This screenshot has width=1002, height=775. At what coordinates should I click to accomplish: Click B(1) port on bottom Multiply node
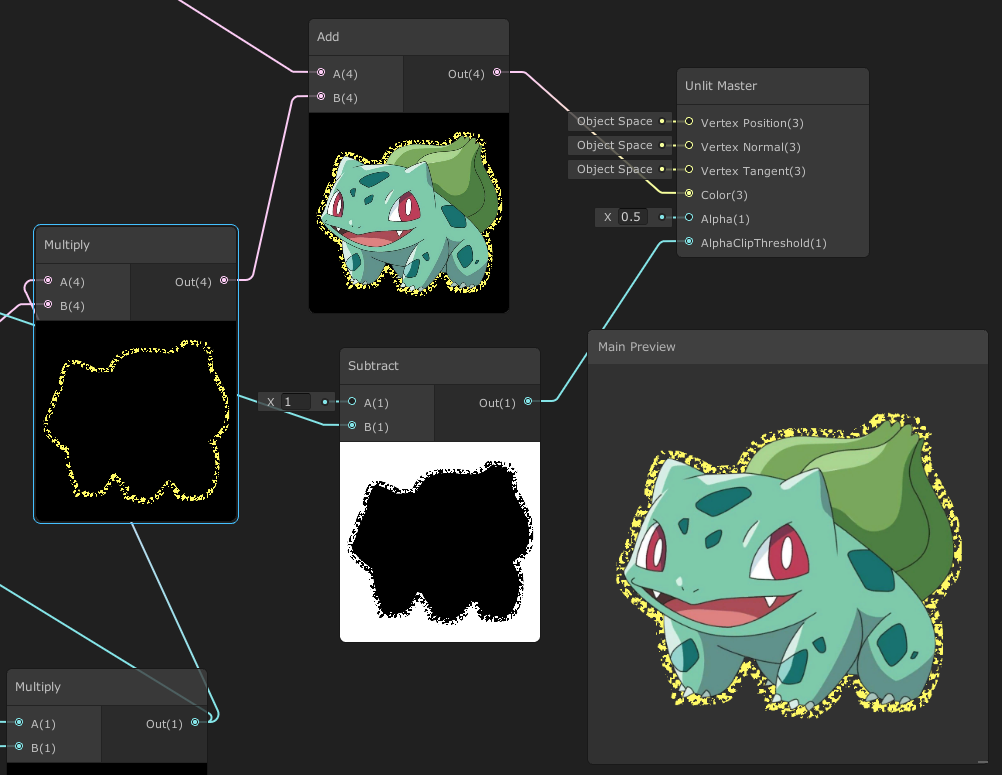(x=19, y=746)
